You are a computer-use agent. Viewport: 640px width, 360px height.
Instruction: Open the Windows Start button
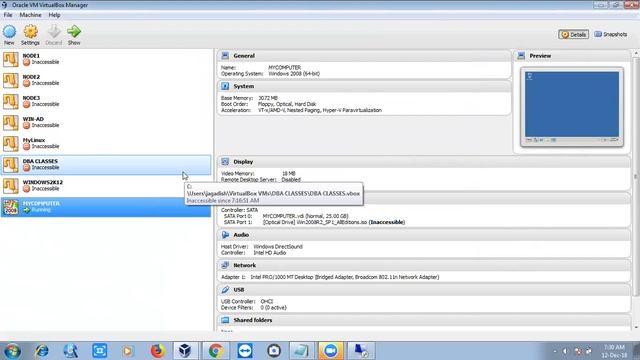tap(12, 351)
